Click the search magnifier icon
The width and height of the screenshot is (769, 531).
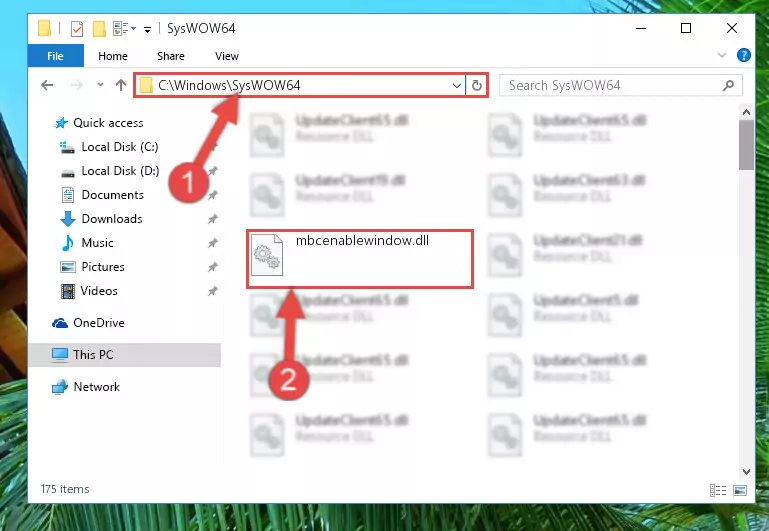[728, 85]
